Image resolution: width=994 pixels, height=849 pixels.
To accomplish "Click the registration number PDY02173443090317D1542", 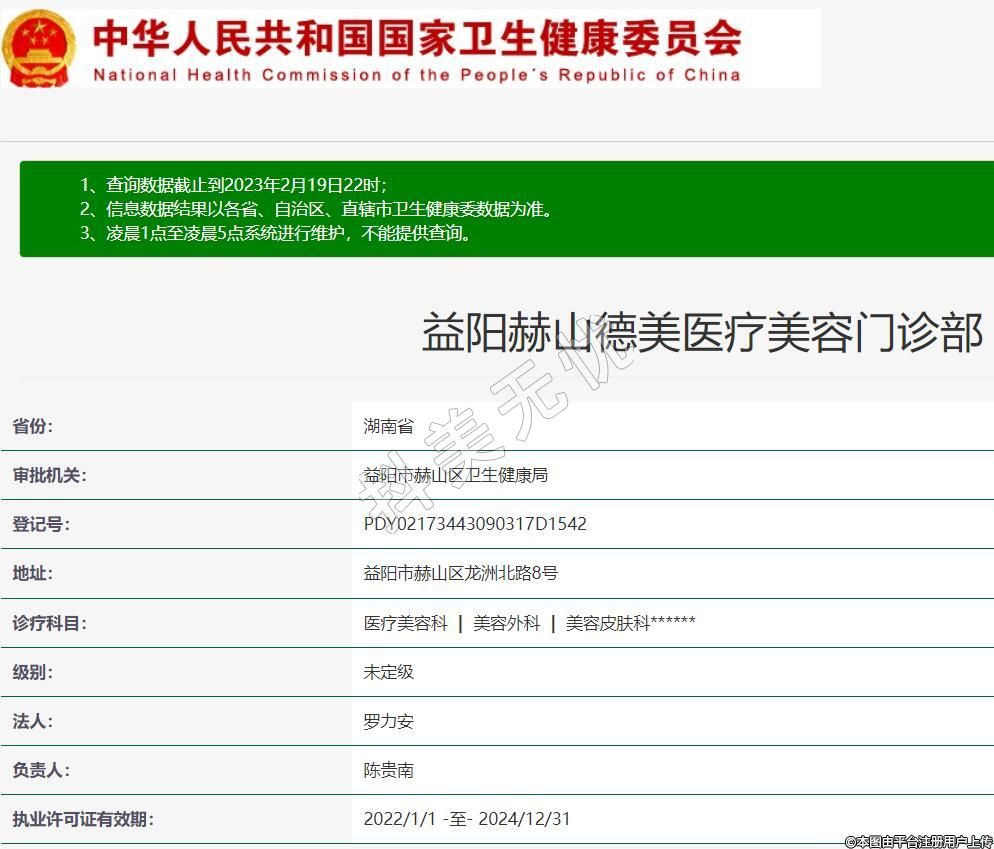I will point(474,524).
